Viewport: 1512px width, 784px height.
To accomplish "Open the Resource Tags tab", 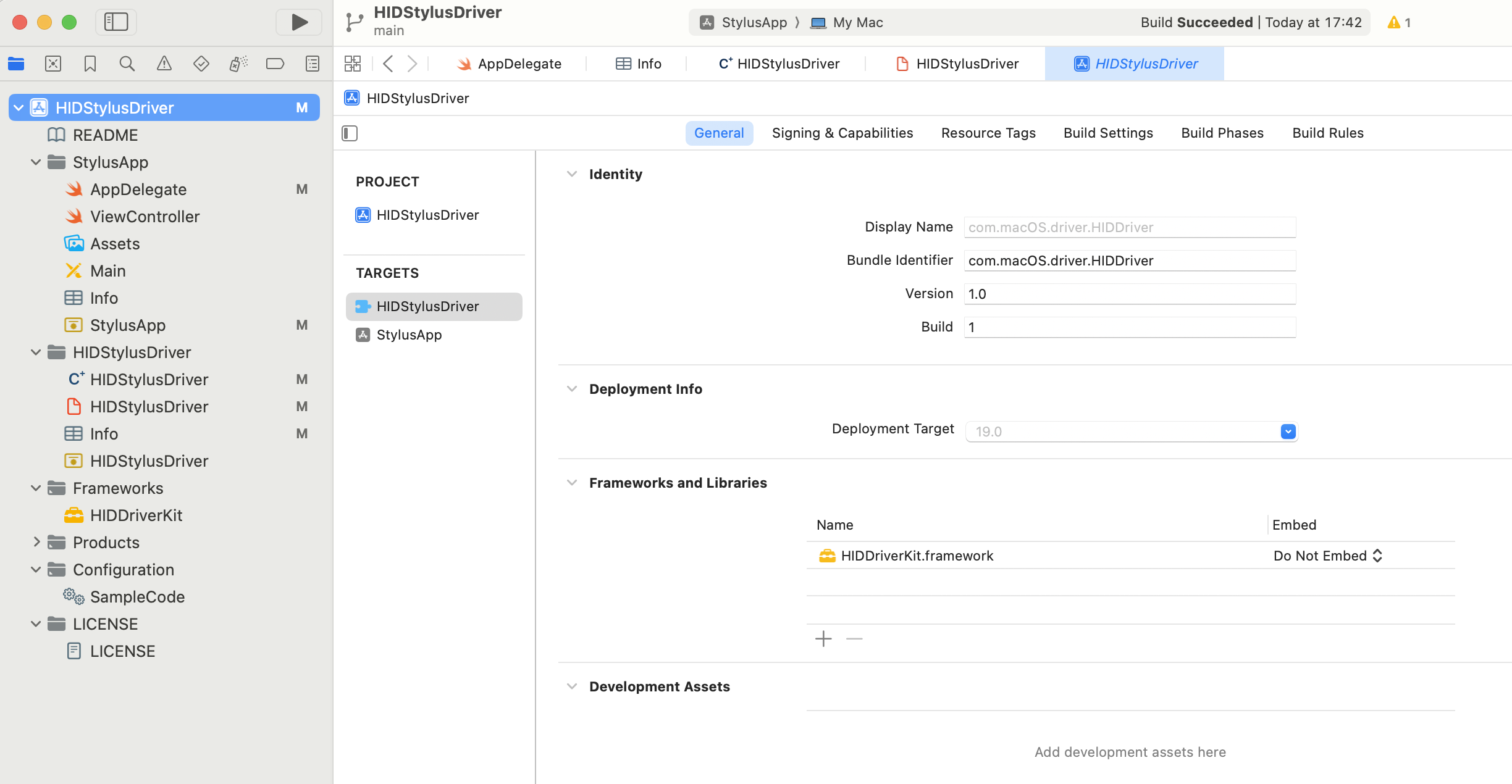I will pyautogui.click(x=988, y=133).
